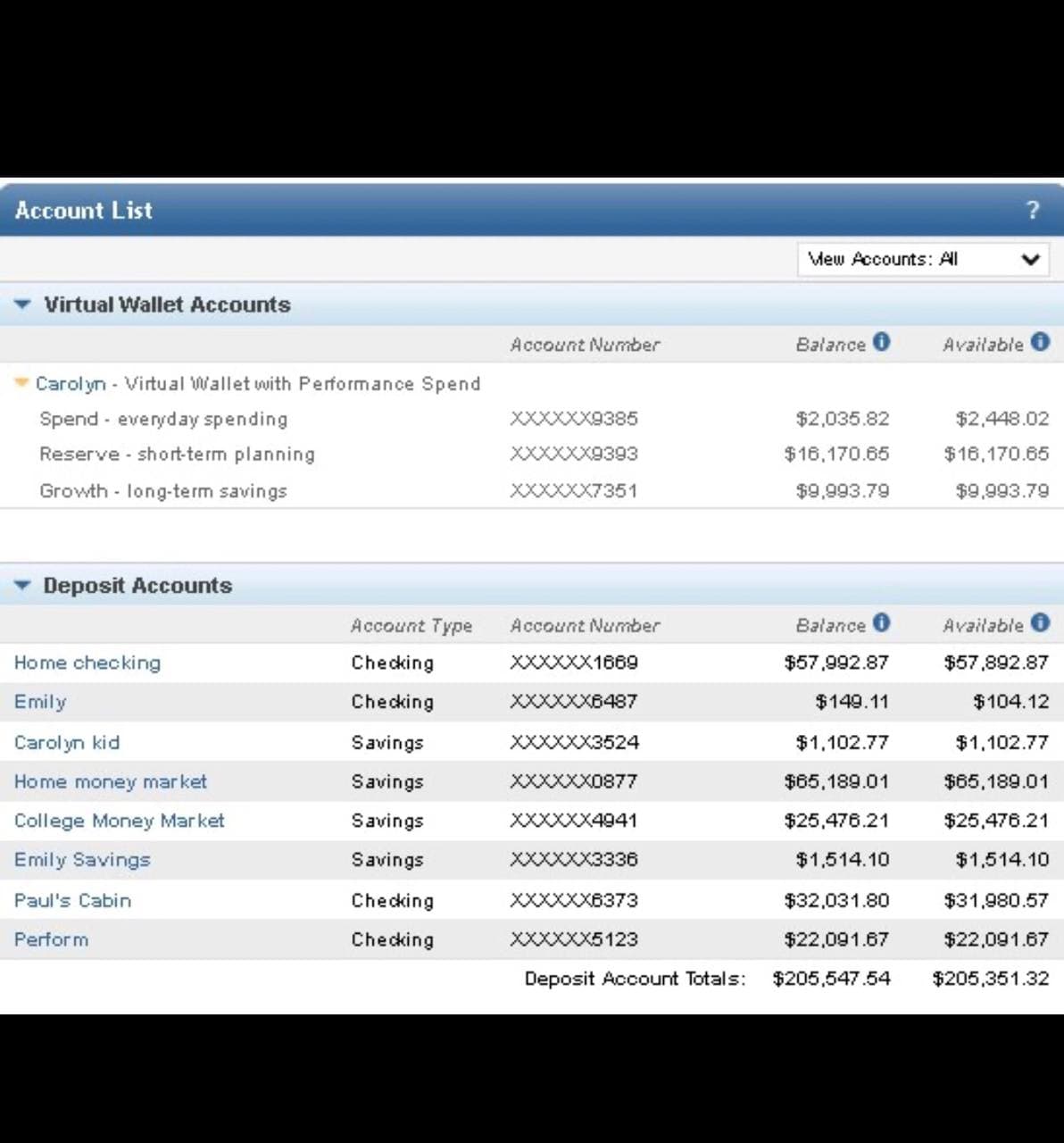
Task: Collapse Carolyn's Virtual Wallet group
Action: pyautogui.click(x=22, y=383)
